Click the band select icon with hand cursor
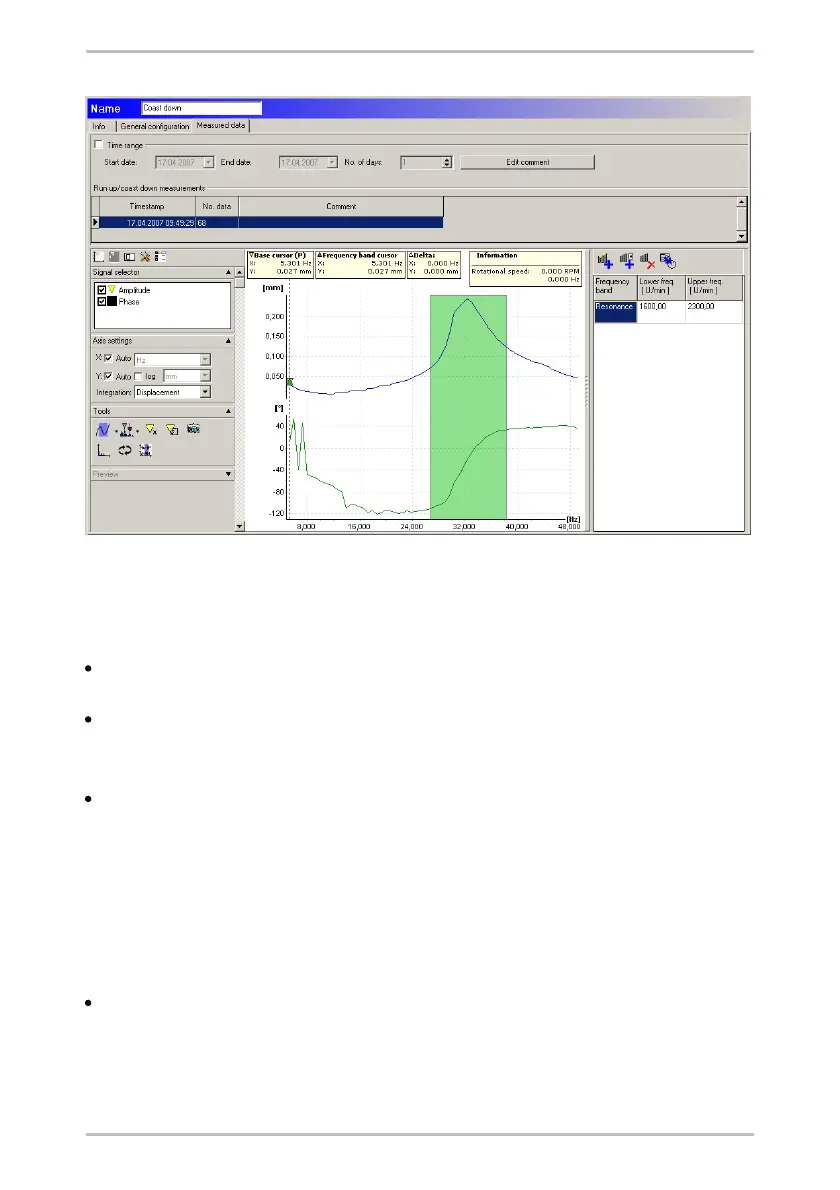840x1190 pixels. tap(668, 262)
